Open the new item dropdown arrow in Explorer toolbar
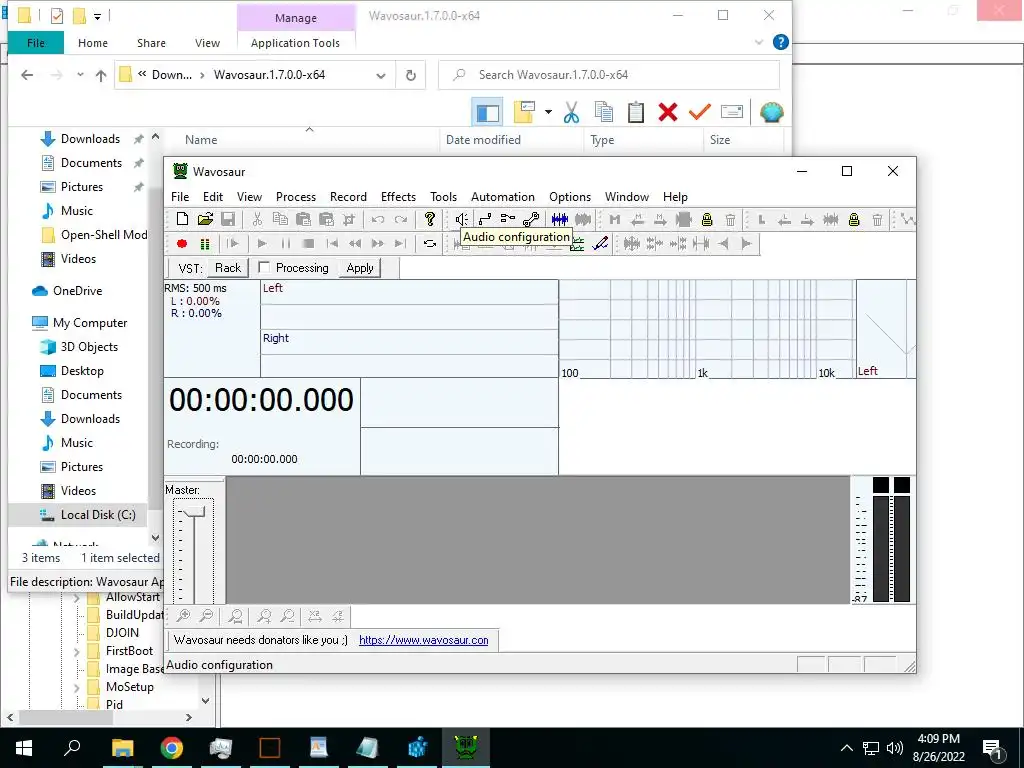The image size is (1024, 768). coord(548,112)
